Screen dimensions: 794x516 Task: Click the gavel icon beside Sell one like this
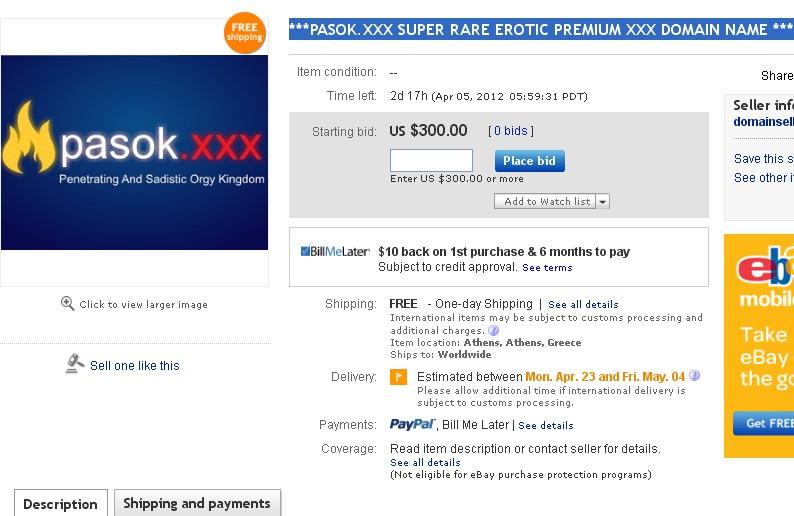coord(74,364)
